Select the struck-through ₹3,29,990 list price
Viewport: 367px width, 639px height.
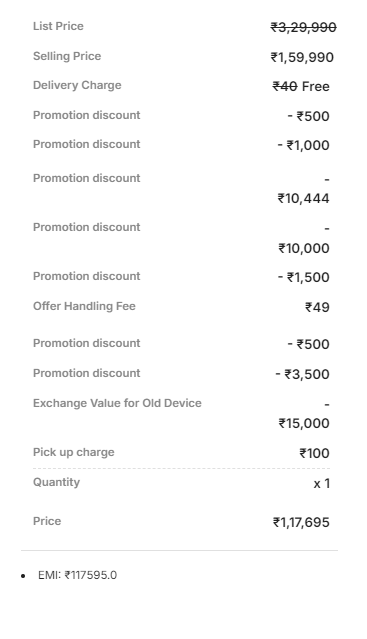(303, 27)
